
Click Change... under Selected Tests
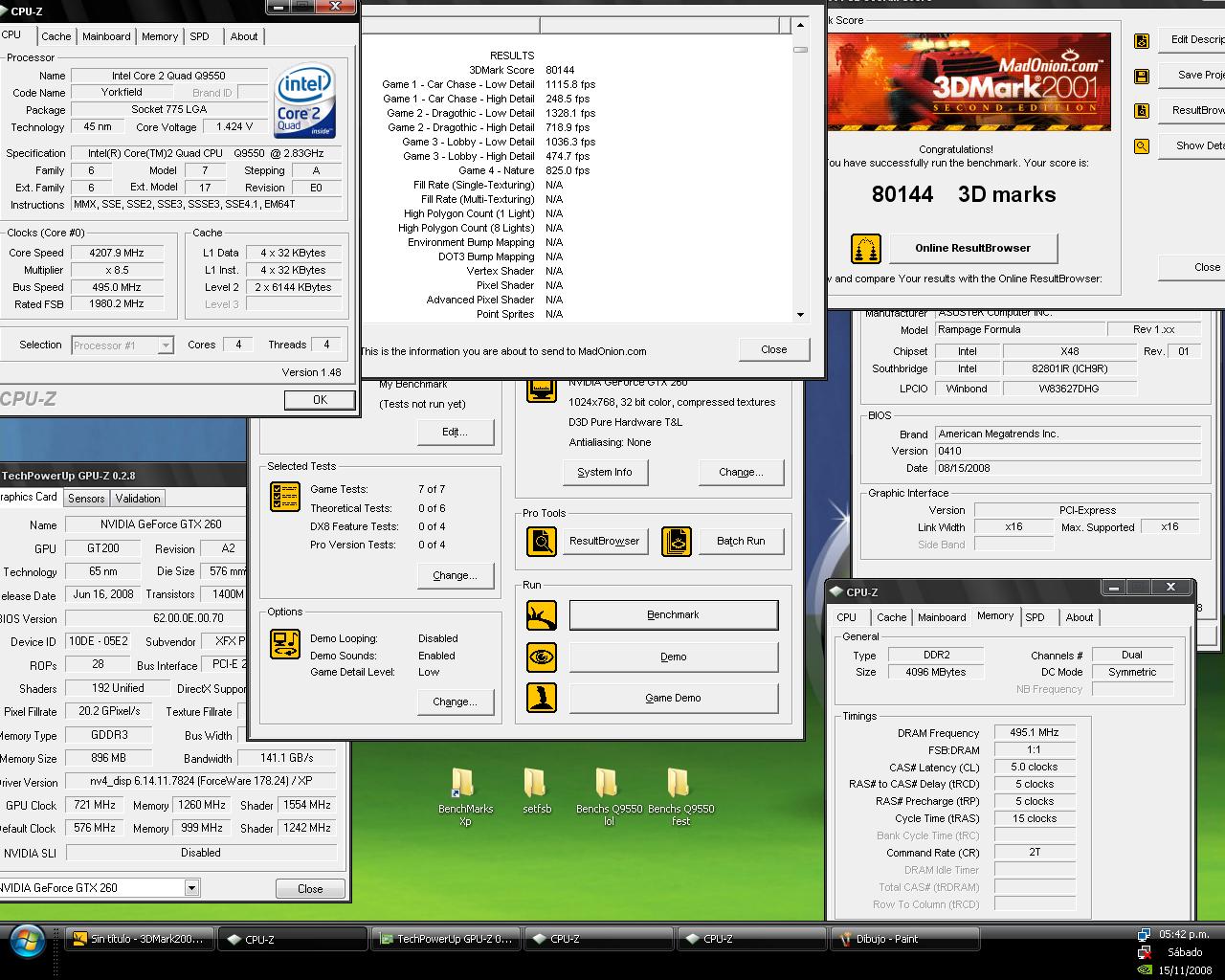point(455,575)
